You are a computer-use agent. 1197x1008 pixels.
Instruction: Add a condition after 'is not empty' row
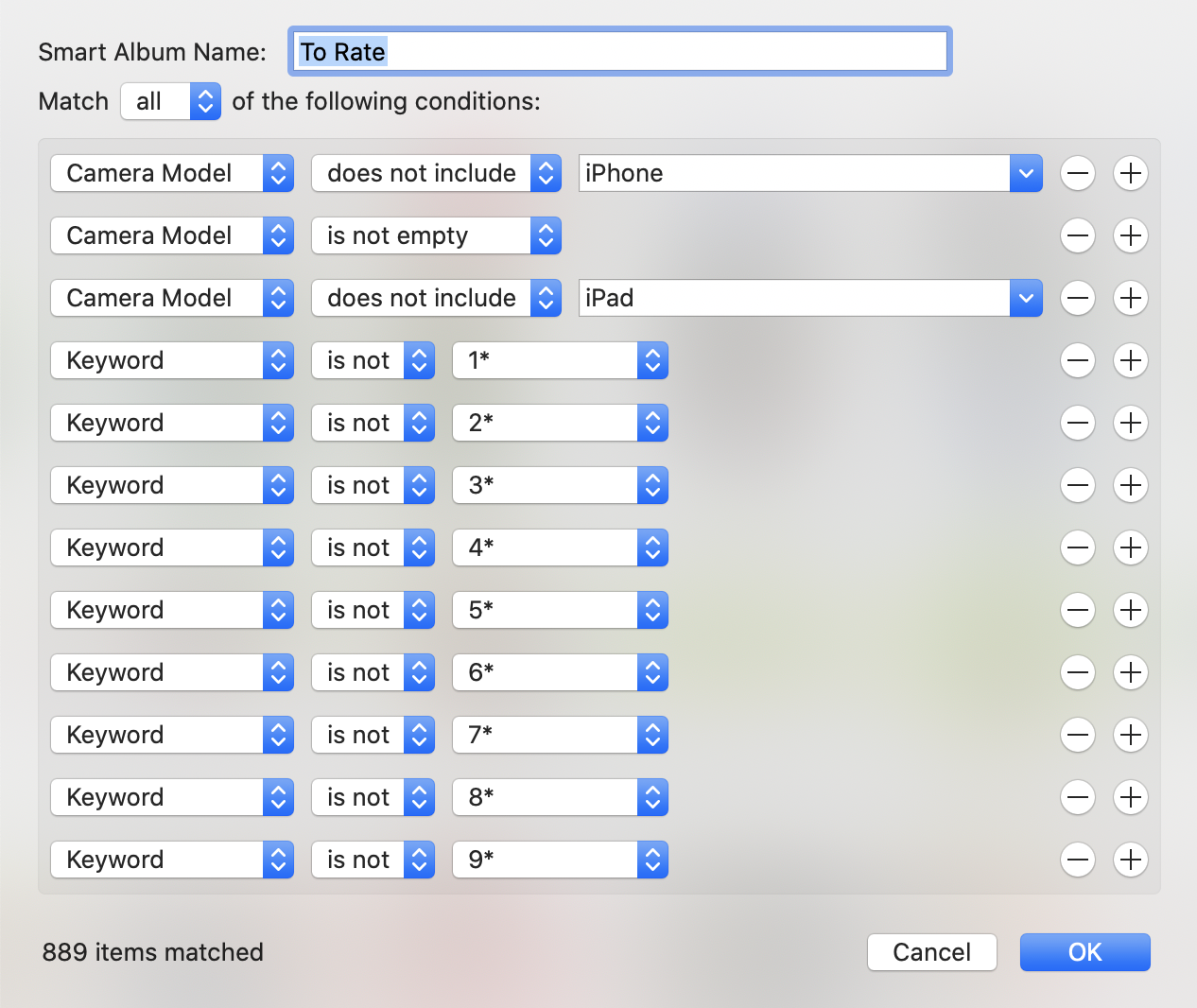click(1131, 235)
